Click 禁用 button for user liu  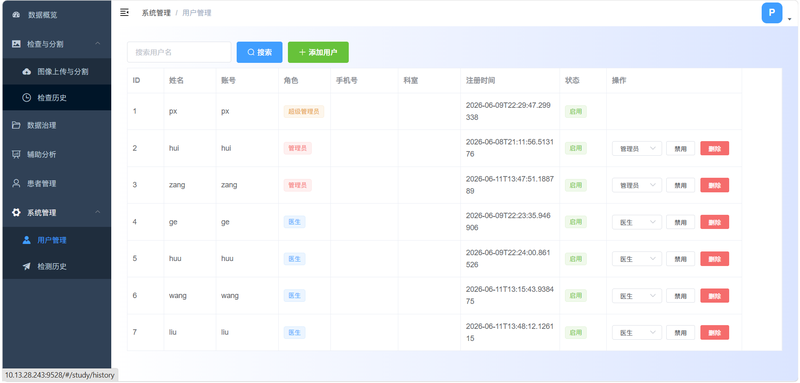[681, 333]
